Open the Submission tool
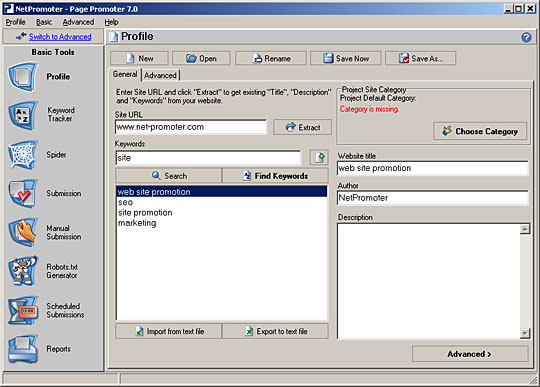 45,193
